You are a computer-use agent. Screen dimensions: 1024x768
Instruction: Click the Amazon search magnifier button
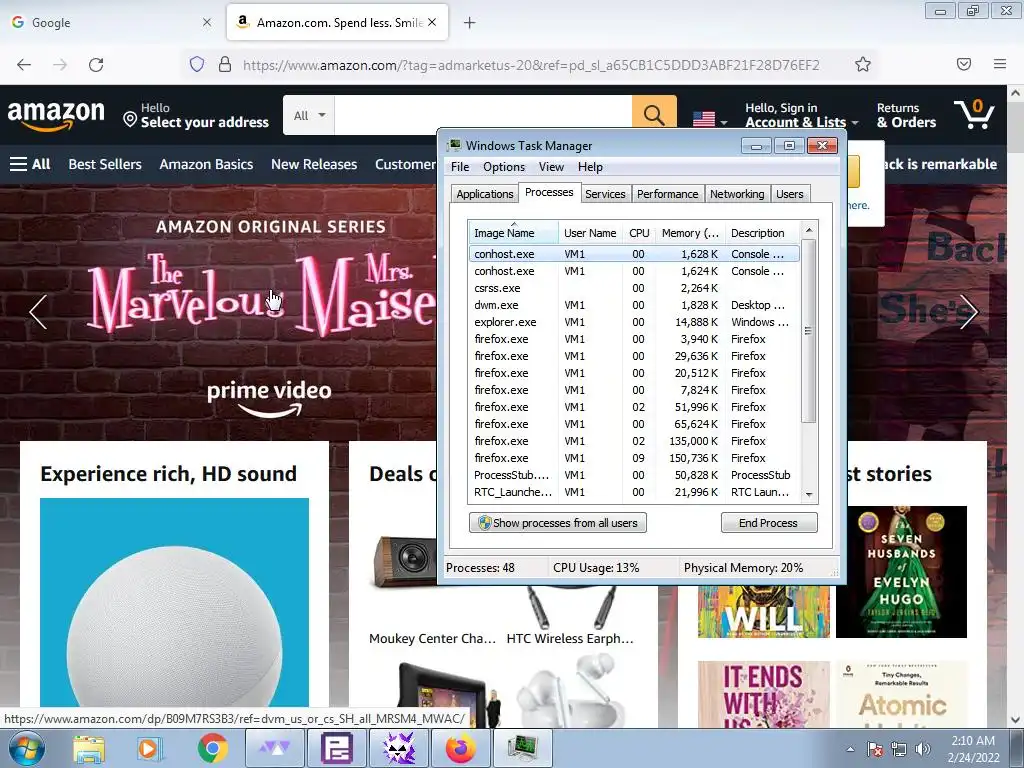[x=654, y=115]
